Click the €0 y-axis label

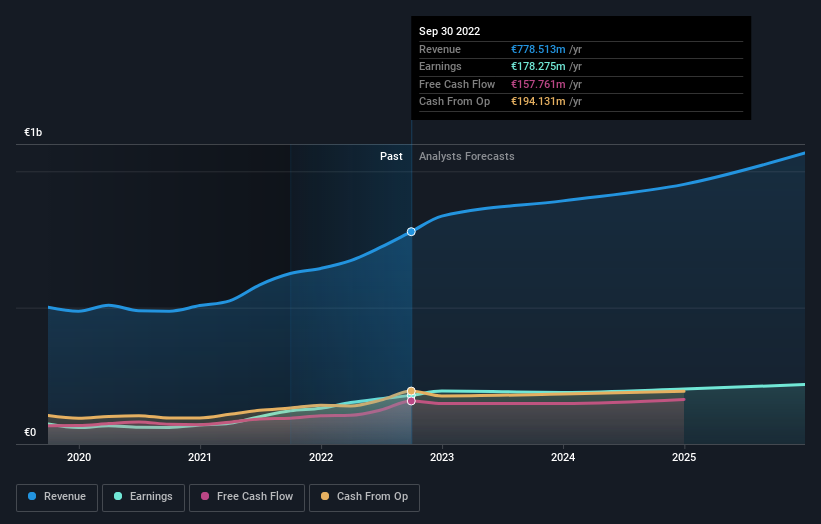[x=30, y=432]
